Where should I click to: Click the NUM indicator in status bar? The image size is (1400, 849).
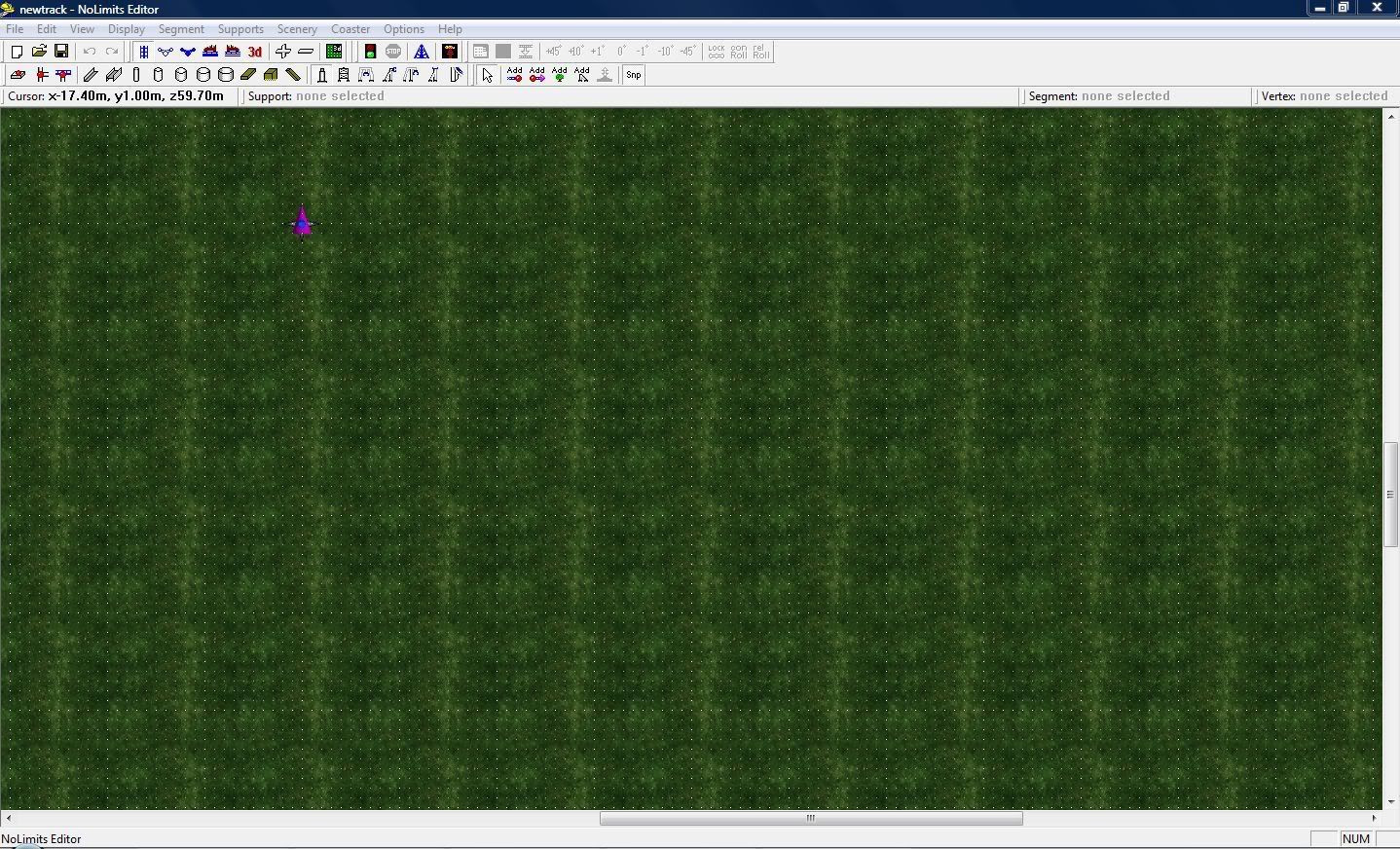(x=1356, y=838)
